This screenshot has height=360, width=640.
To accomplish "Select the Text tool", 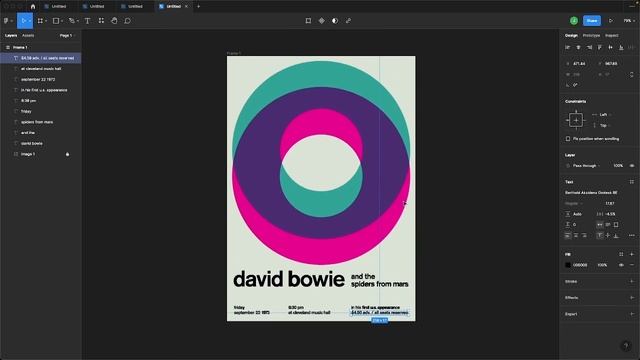I will (x=87, y=21).
